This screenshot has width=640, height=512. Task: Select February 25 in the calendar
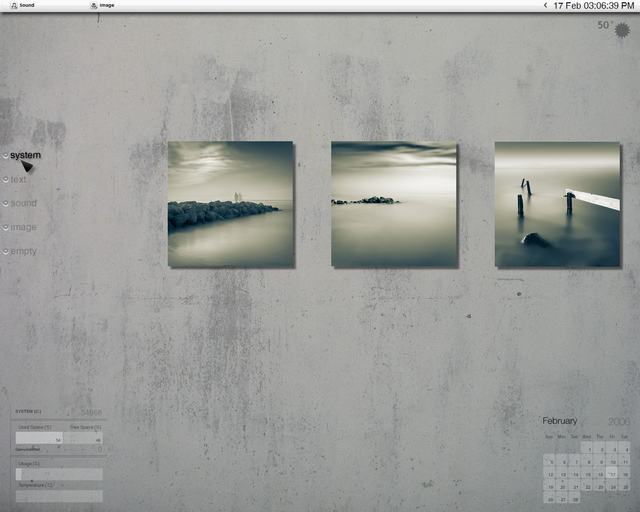[x=624, y=485]
